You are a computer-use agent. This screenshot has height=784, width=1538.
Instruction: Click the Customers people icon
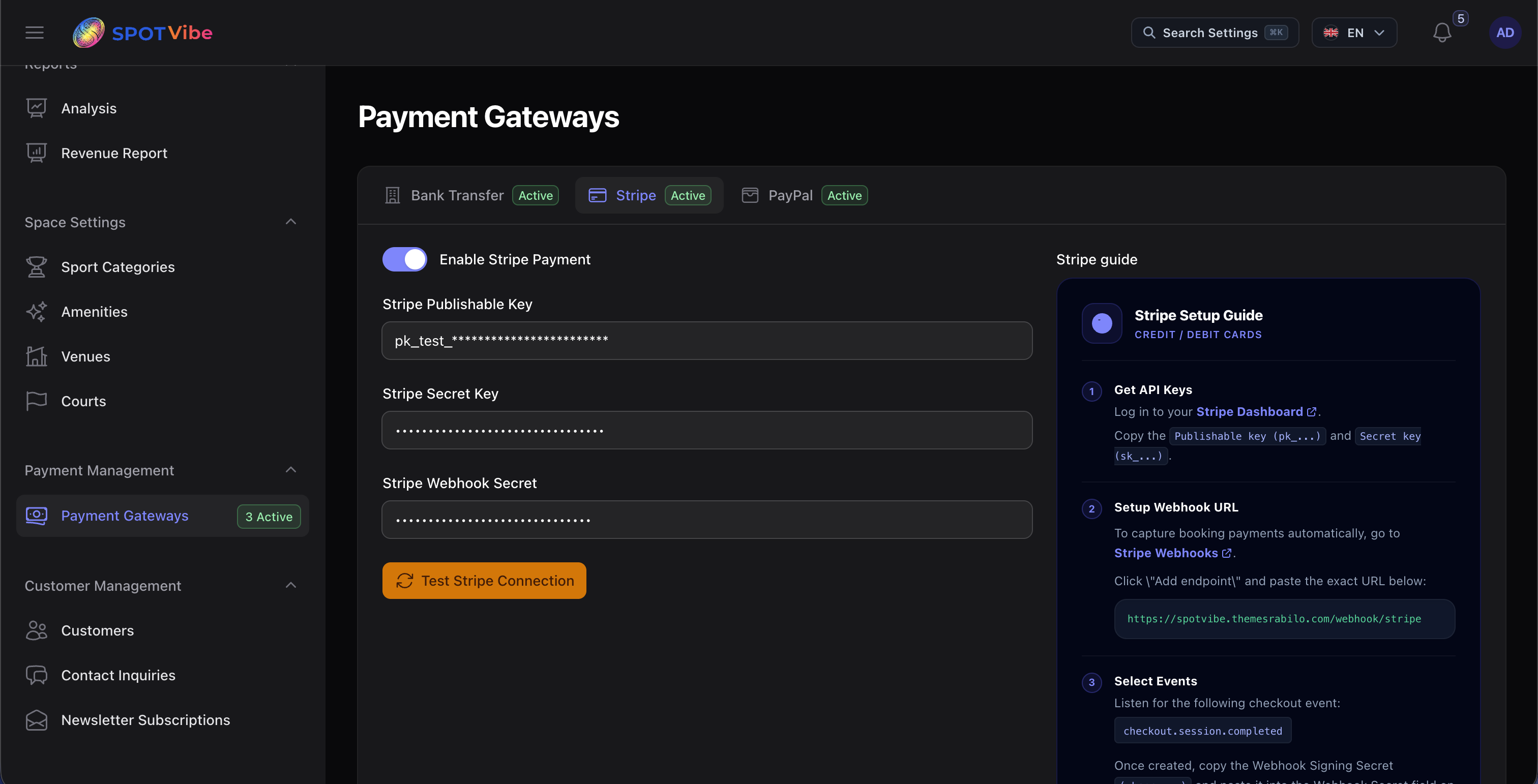click(x=37, y=630)
